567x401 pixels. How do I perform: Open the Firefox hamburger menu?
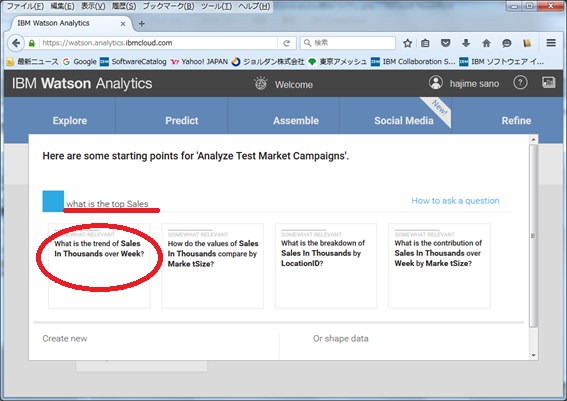click(551, 43)
